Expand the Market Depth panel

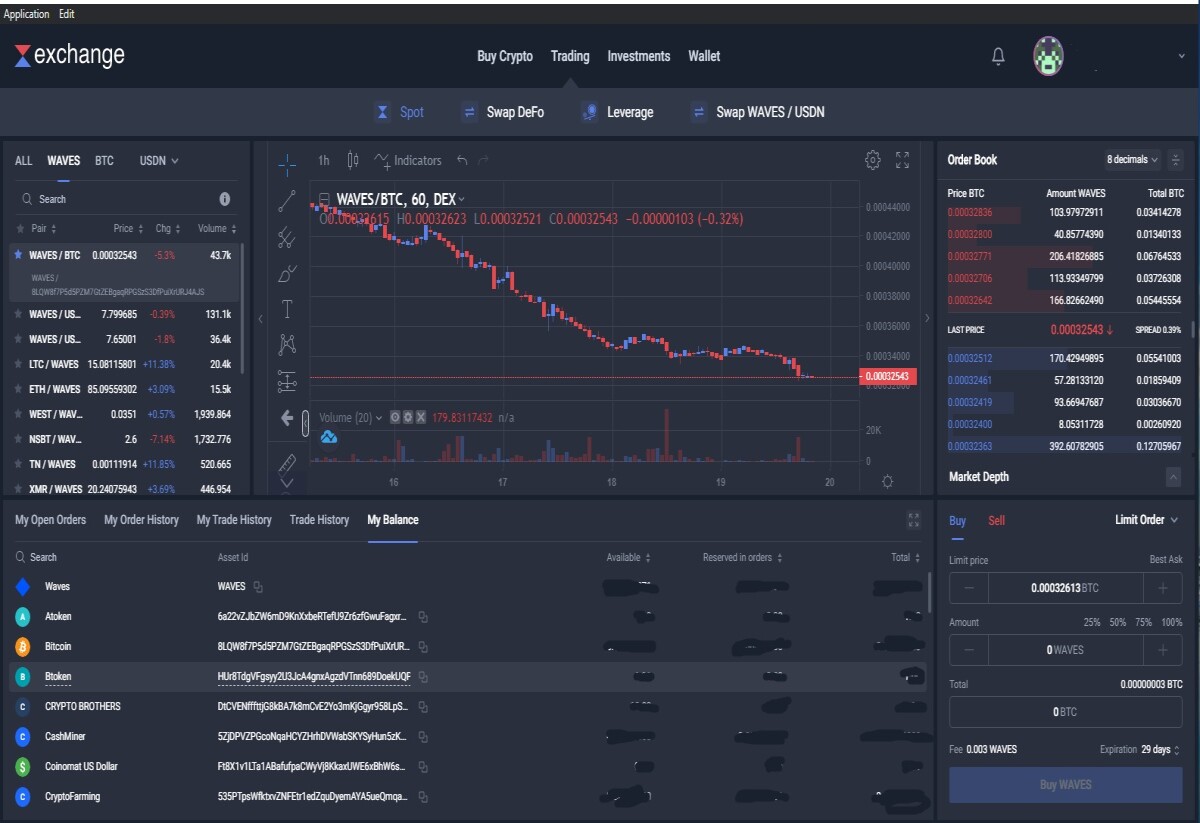1173,477
